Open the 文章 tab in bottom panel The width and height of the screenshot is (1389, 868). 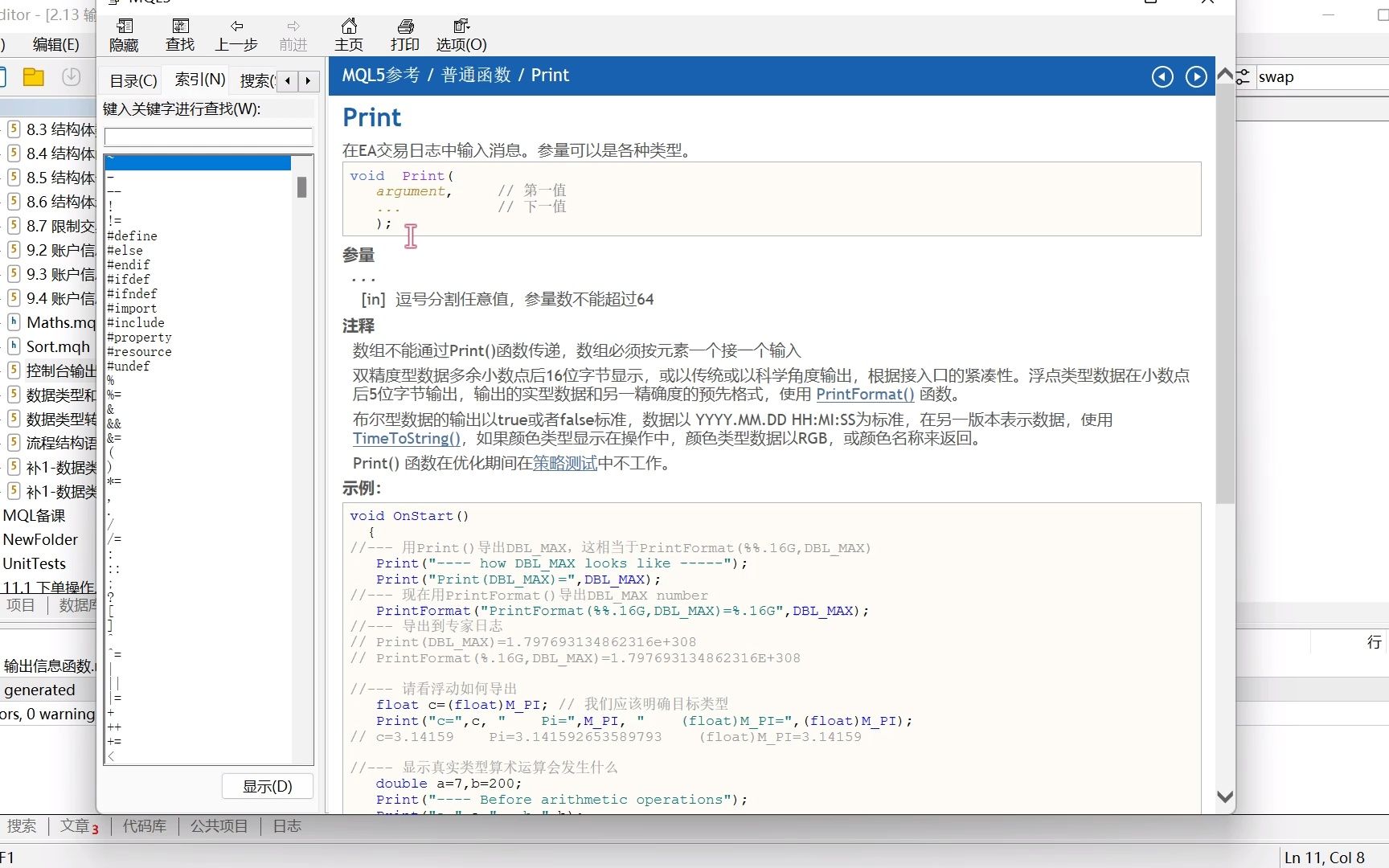coord(79,826)
